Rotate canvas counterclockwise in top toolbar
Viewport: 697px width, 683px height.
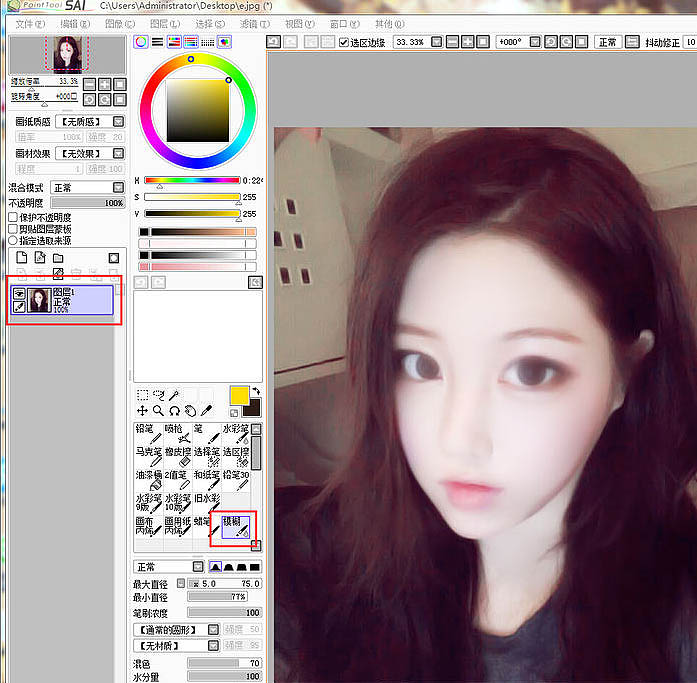point(551,42)
